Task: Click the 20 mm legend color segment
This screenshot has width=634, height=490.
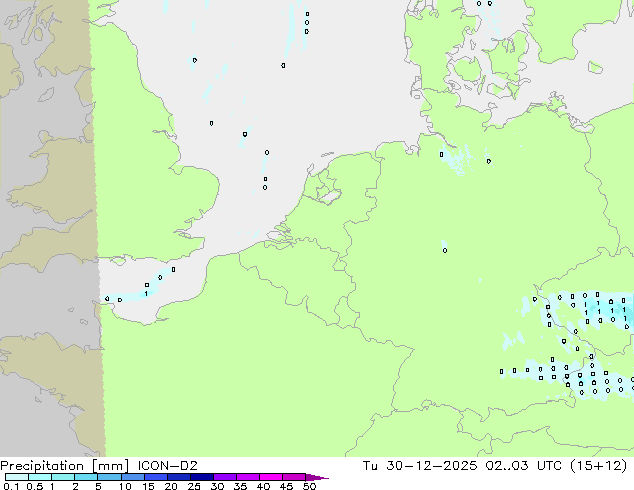Action: click(x=178, y=477)
